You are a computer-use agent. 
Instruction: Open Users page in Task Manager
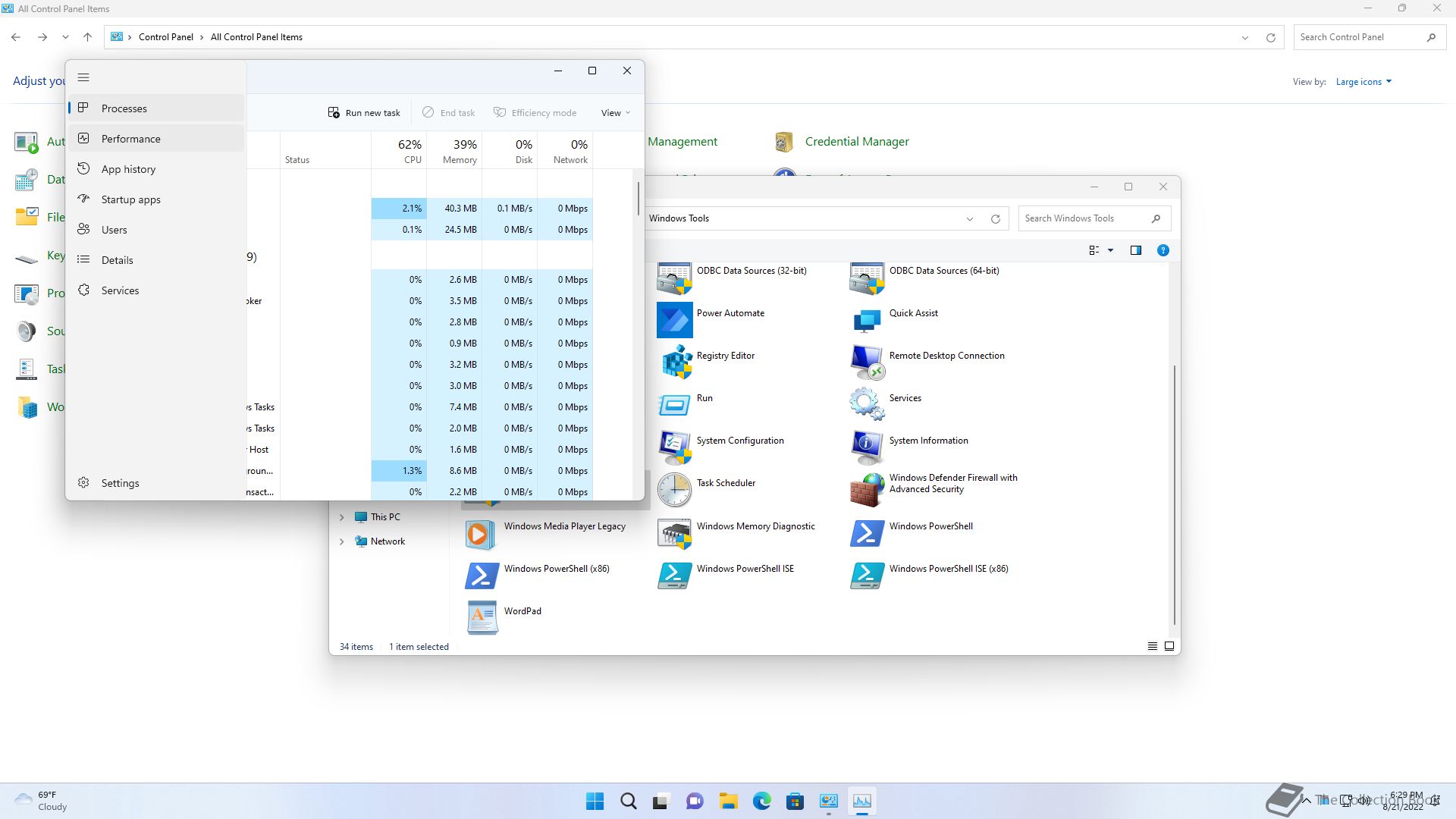point(156,230)
